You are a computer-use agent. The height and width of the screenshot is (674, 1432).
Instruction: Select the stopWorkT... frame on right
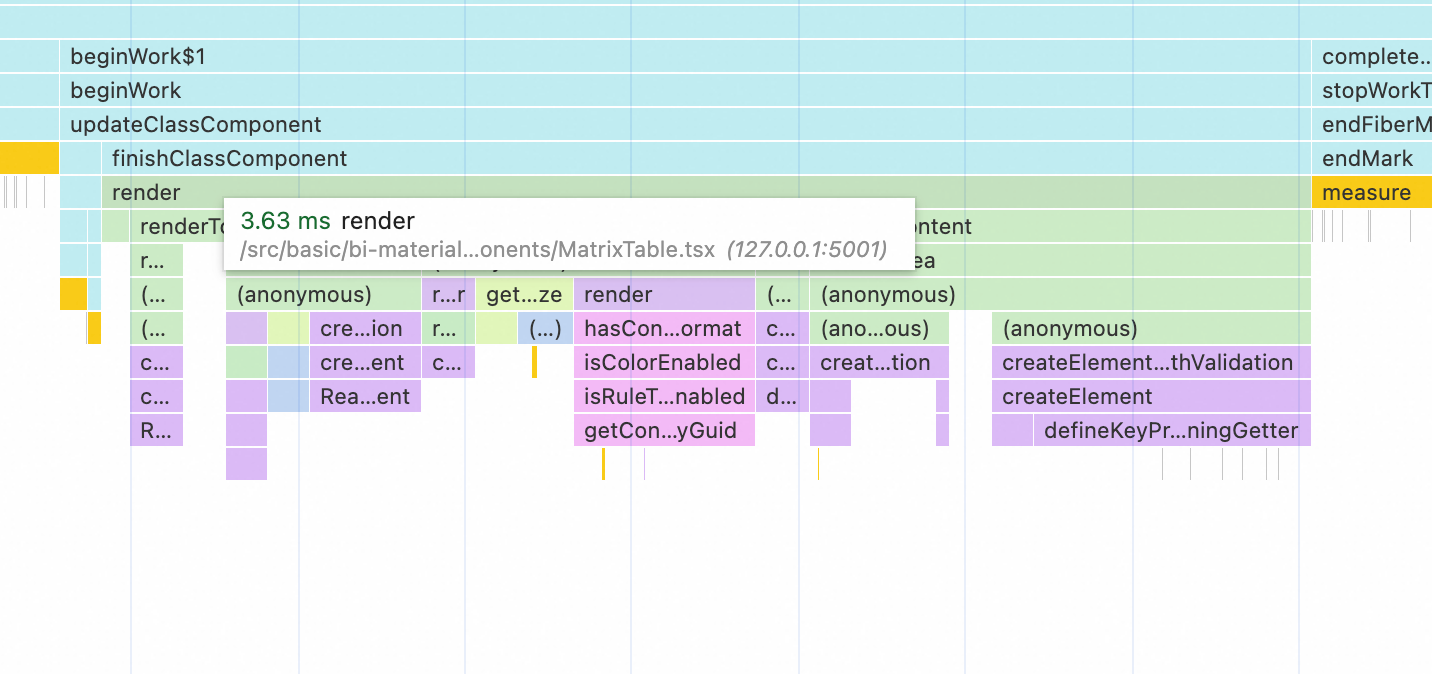coord(1371,91)
